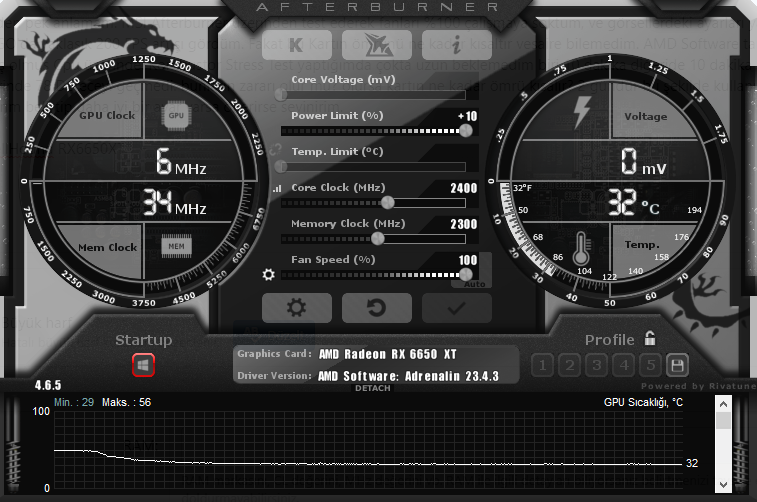Click the lightning bolt voltage icon
757x502 pixels.
tap(582, 112)
